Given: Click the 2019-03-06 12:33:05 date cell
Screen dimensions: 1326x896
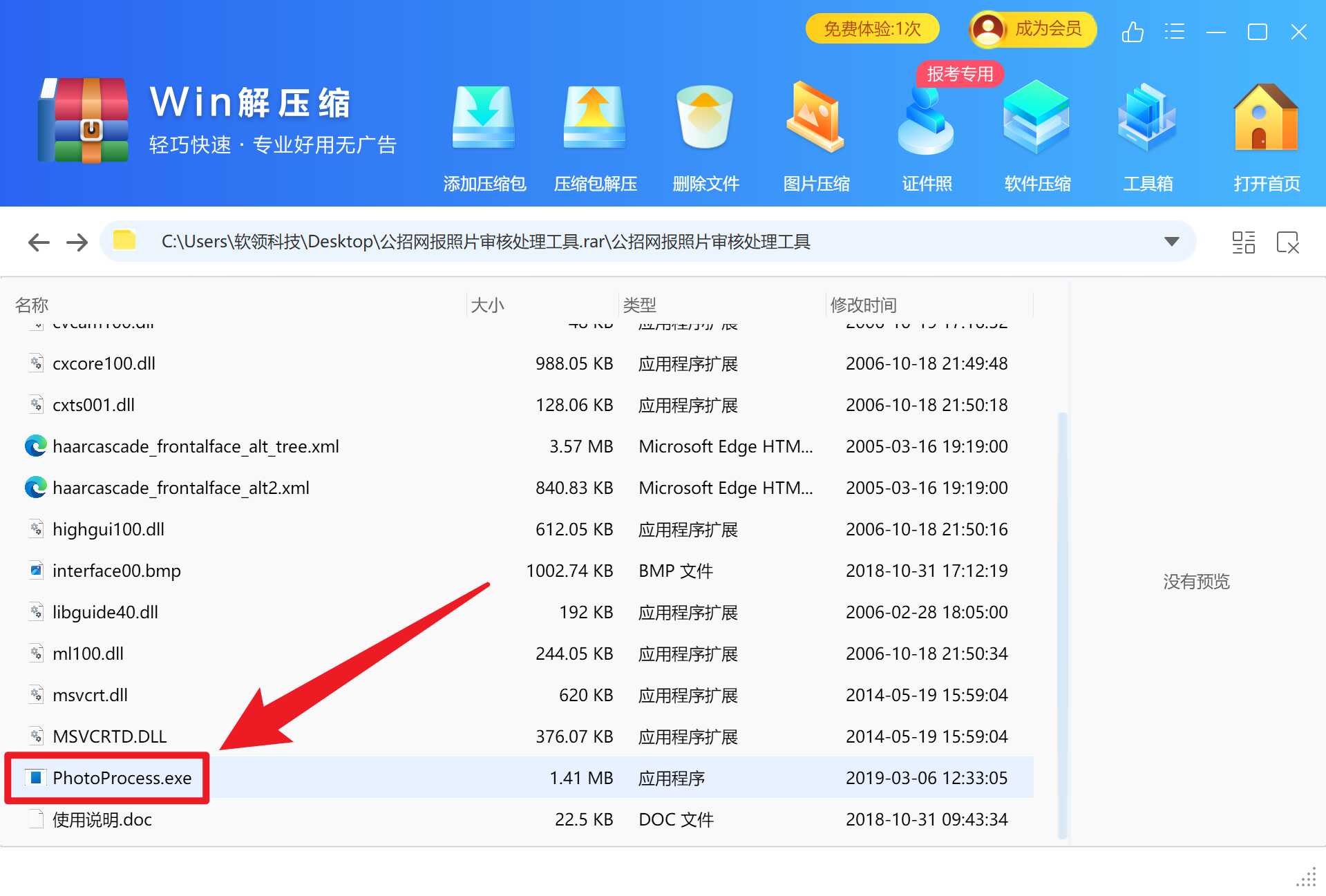Looking at the screenshot, I should (927, 778).
